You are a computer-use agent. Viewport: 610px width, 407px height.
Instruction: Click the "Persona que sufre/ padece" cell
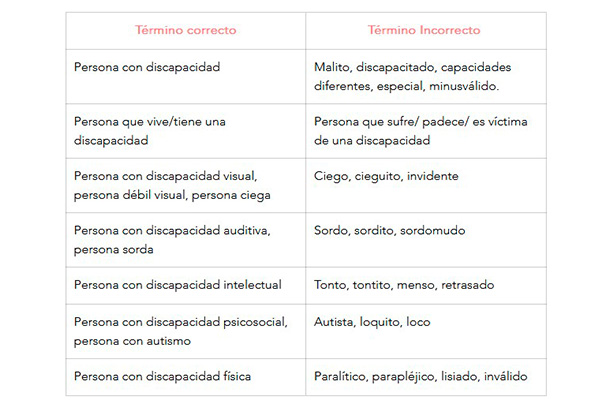coord(420,131)
